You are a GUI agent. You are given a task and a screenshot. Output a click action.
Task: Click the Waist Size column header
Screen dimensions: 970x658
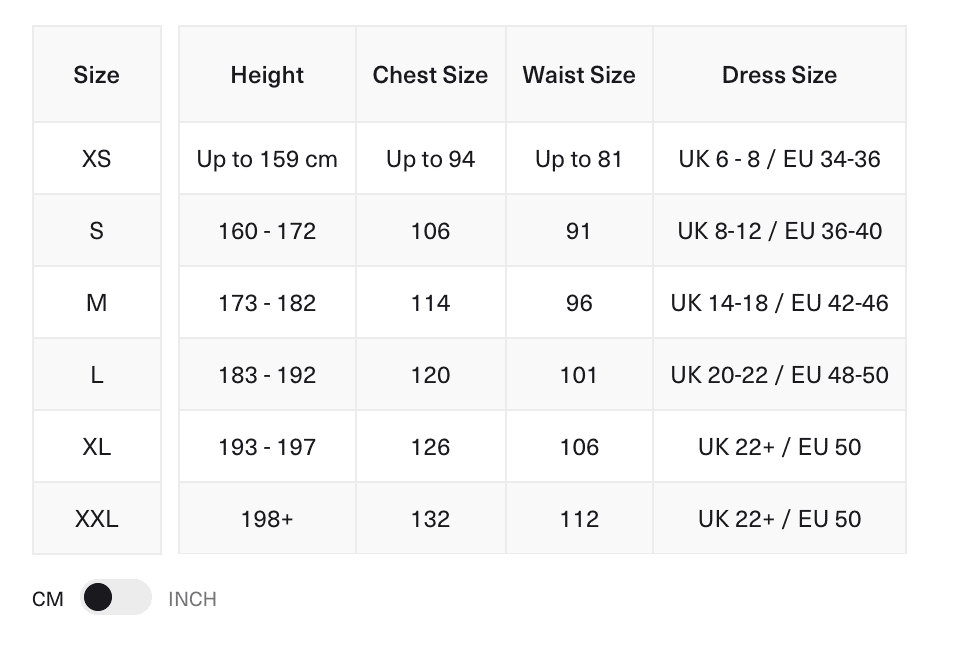pos(579,75)
